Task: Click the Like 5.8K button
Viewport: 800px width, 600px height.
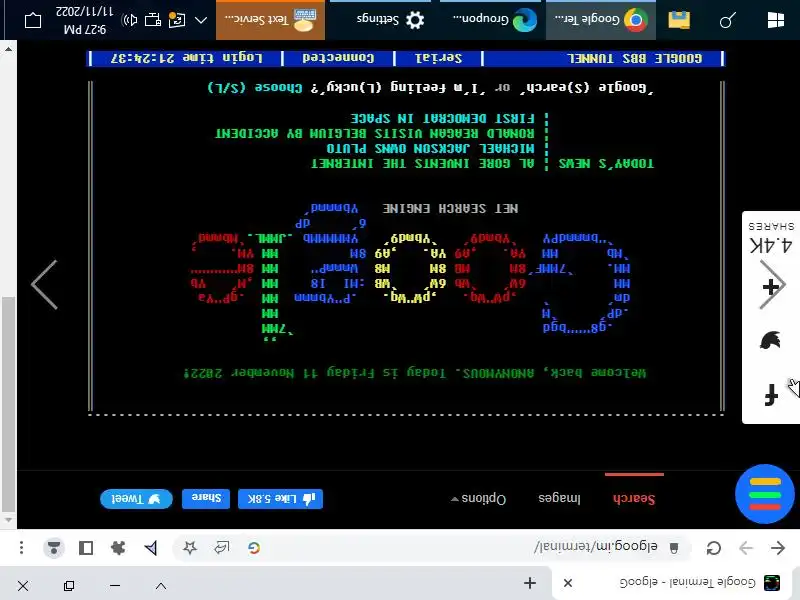Action: (280, 498)
